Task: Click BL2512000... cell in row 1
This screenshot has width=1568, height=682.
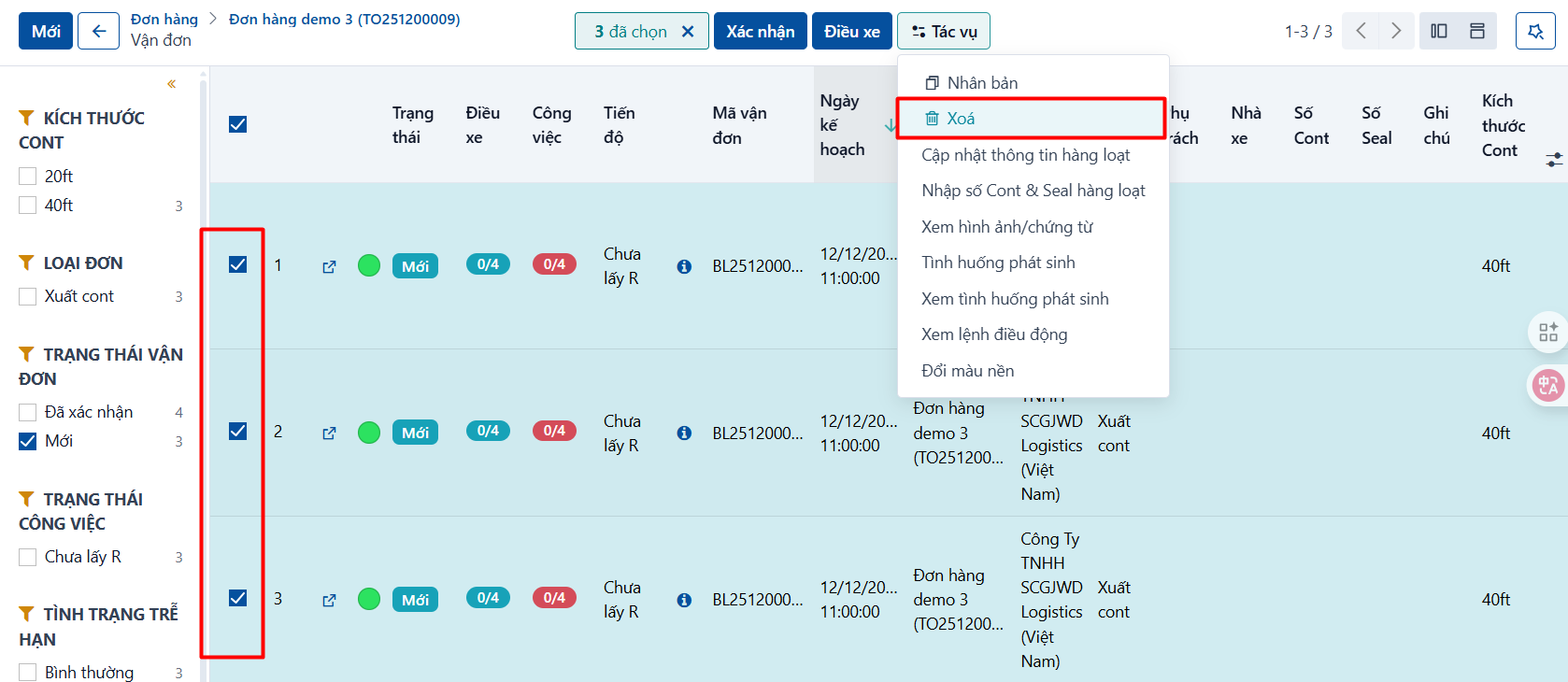Action: [x=758, y=266]
